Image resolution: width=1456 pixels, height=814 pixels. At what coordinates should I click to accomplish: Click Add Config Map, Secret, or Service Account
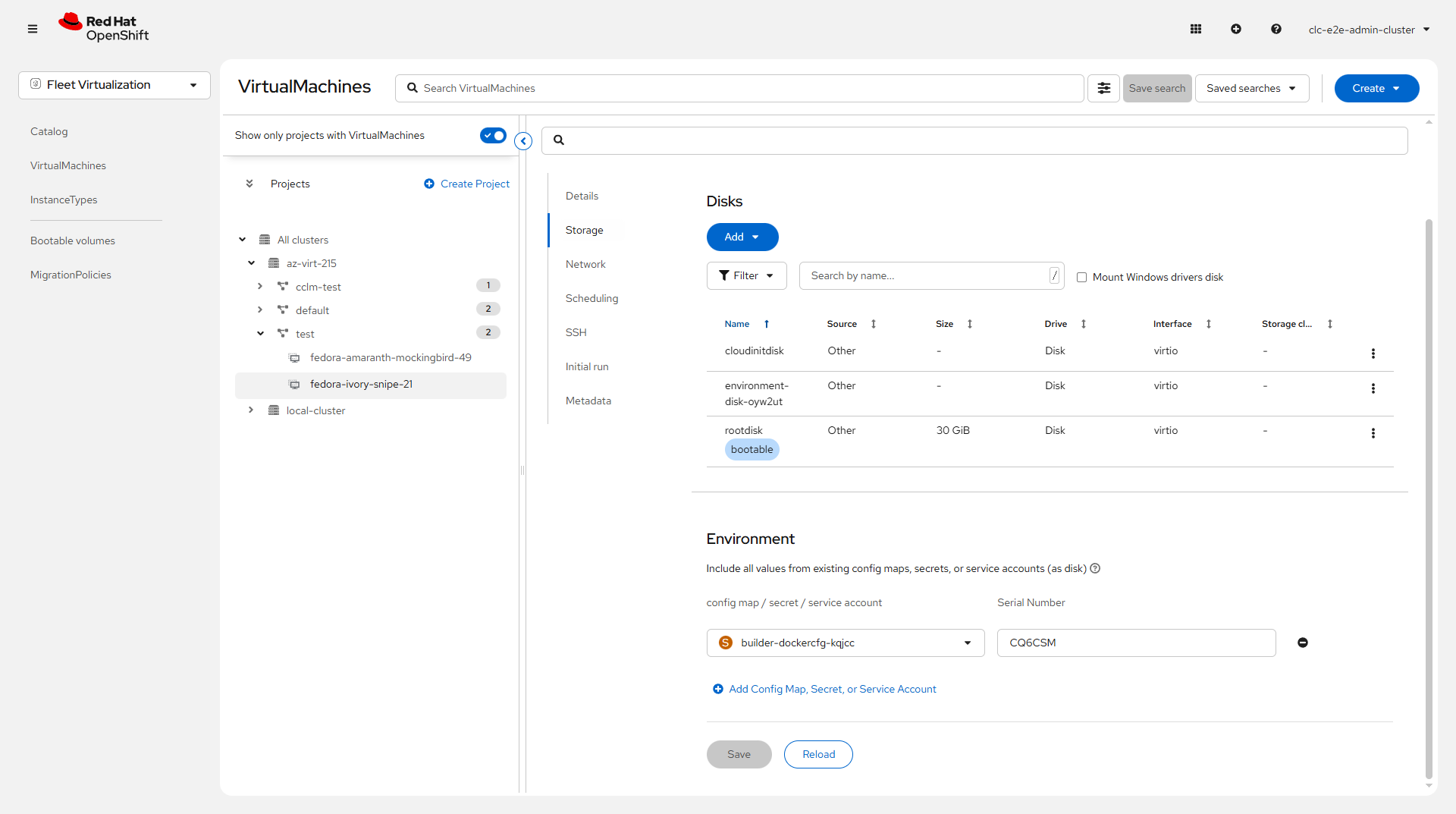coord(832,689)
